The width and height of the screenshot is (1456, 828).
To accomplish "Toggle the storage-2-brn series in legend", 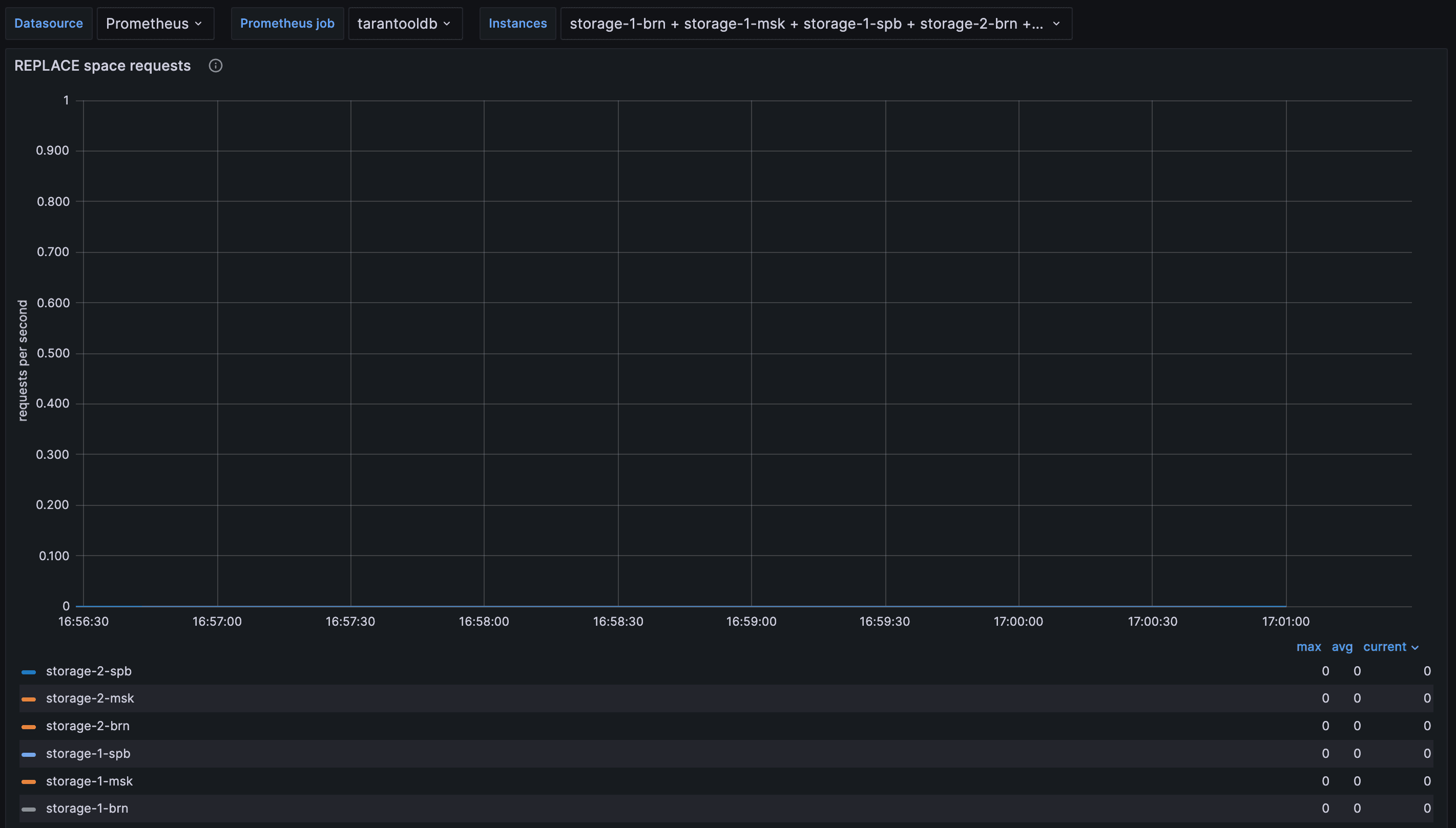I will tap(88, 726).
